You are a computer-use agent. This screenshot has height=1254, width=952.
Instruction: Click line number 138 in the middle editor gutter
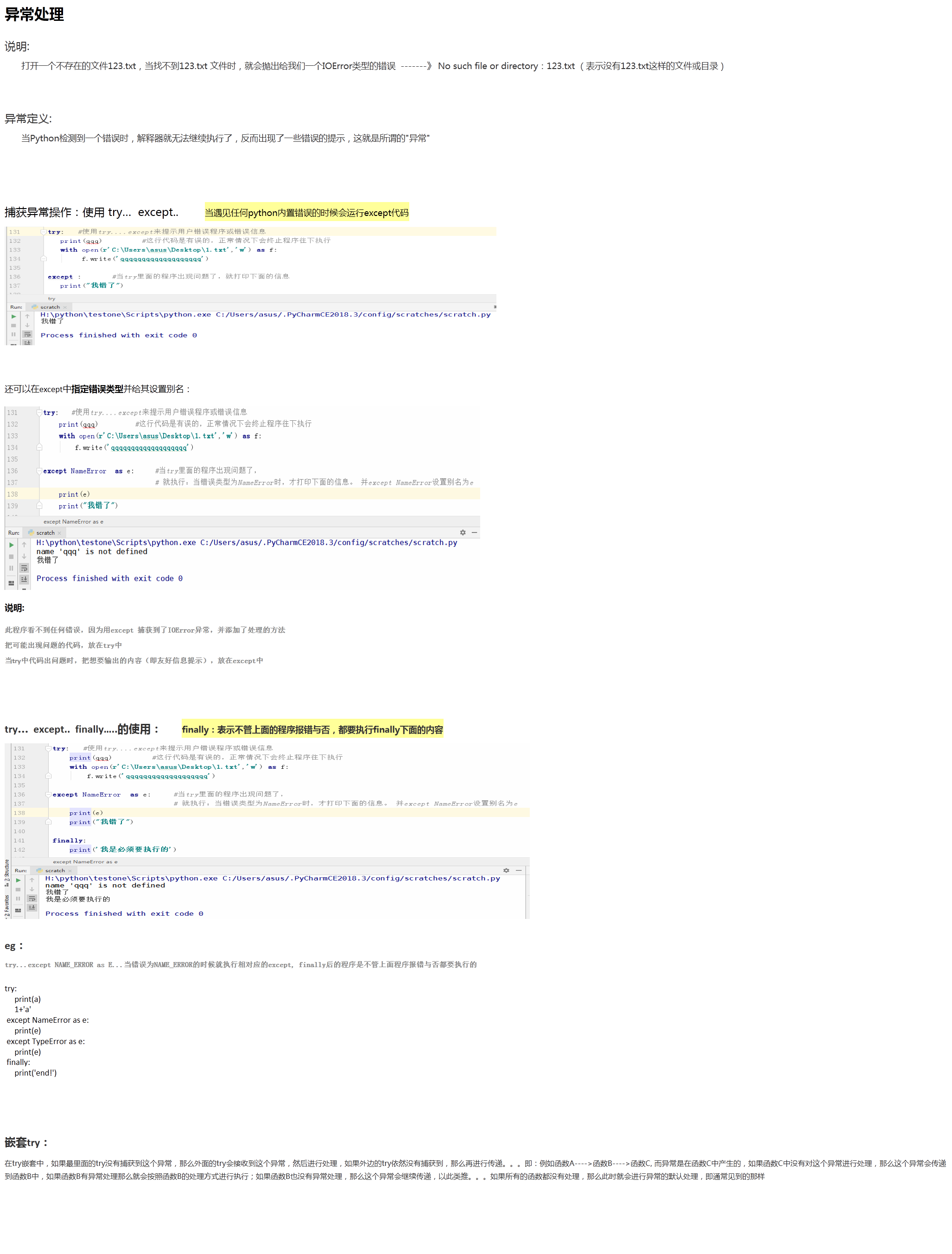tap(13, 494)
